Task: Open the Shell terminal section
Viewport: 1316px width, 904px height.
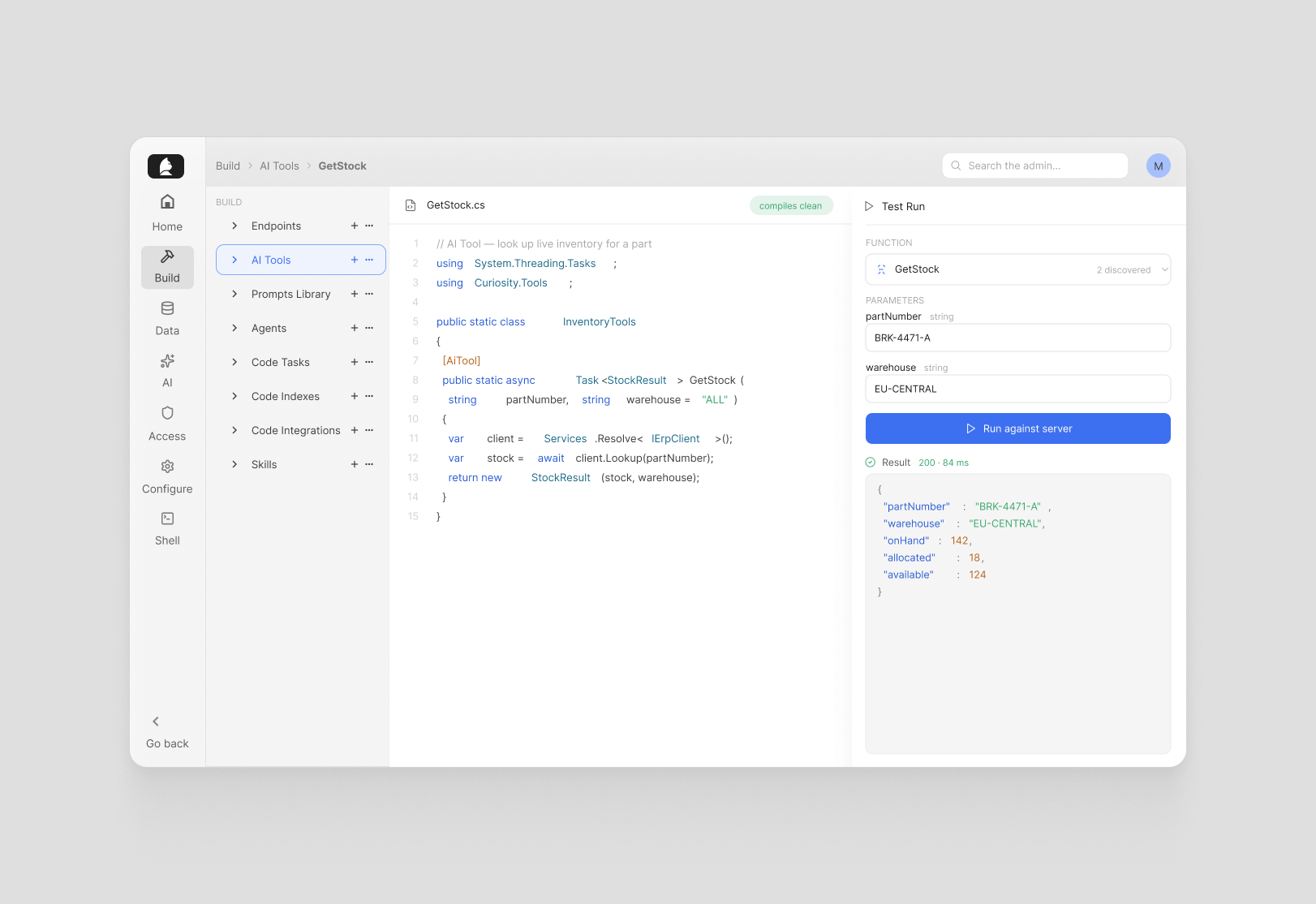Action: [167, 528]
